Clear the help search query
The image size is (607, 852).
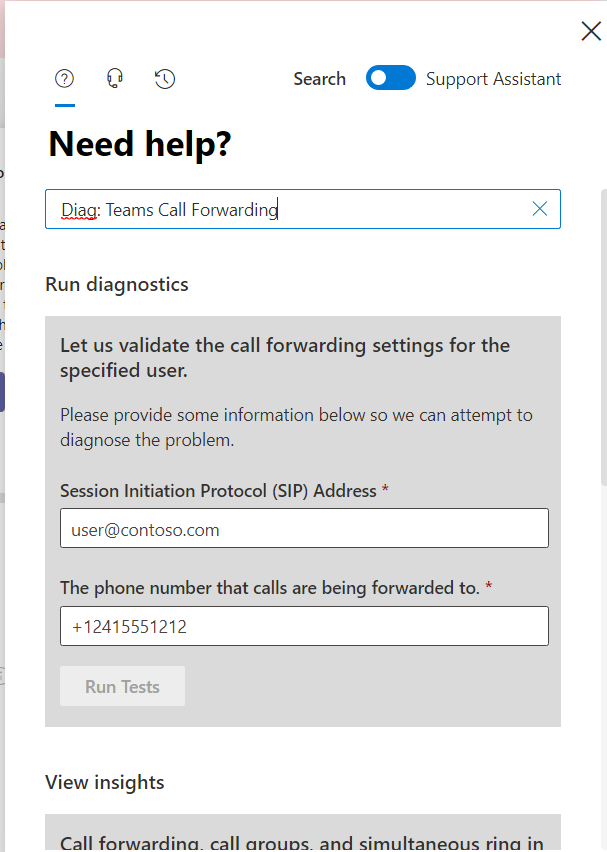(x=540, y=209)
